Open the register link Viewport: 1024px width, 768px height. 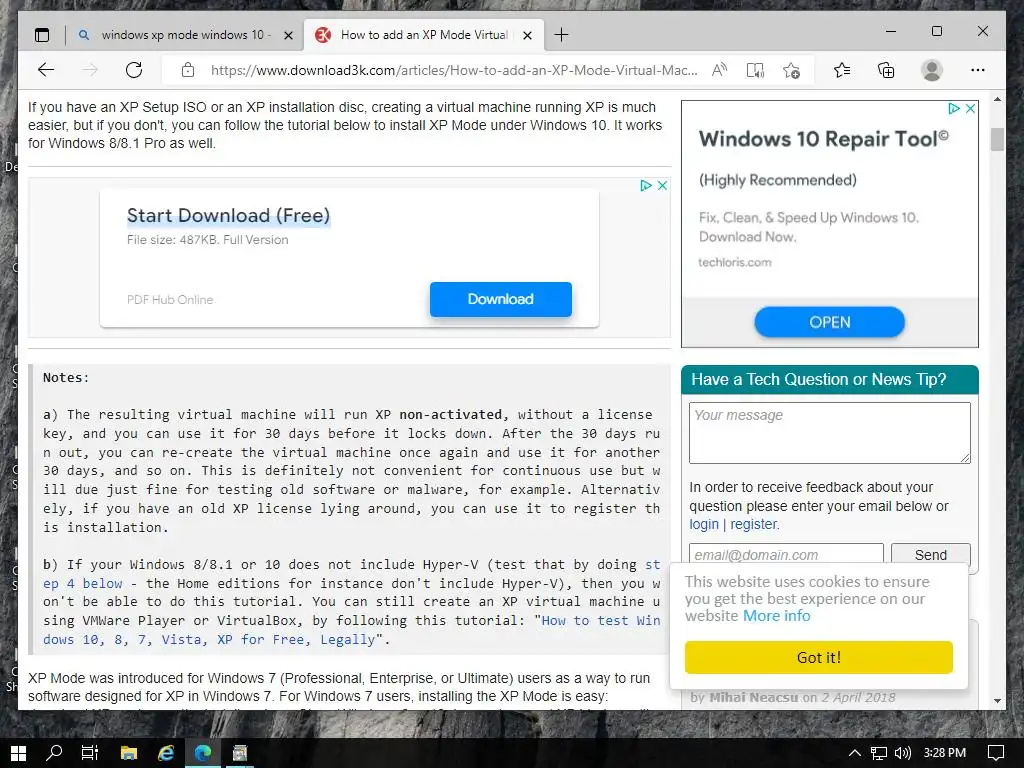click(x=754, y=524)
